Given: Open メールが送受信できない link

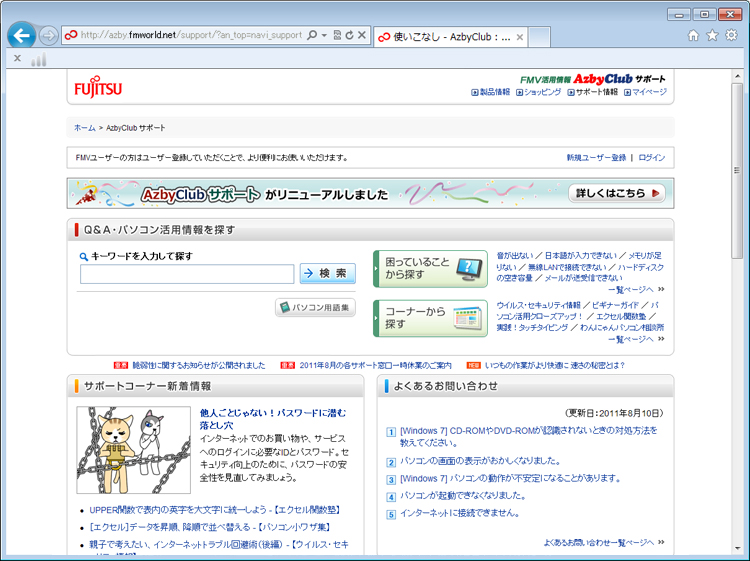Looking at the screenshot, I should click(583, 278).
